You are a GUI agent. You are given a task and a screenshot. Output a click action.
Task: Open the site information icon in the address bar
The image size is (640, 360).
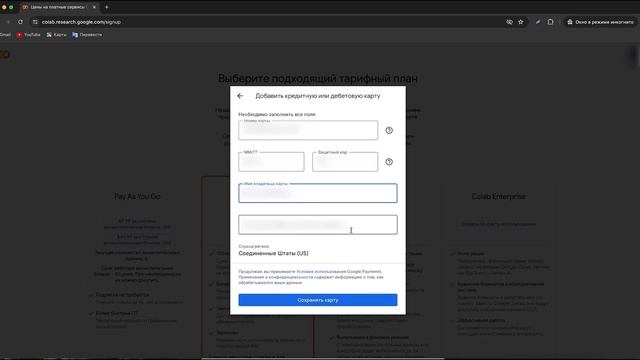click(35, 22)
